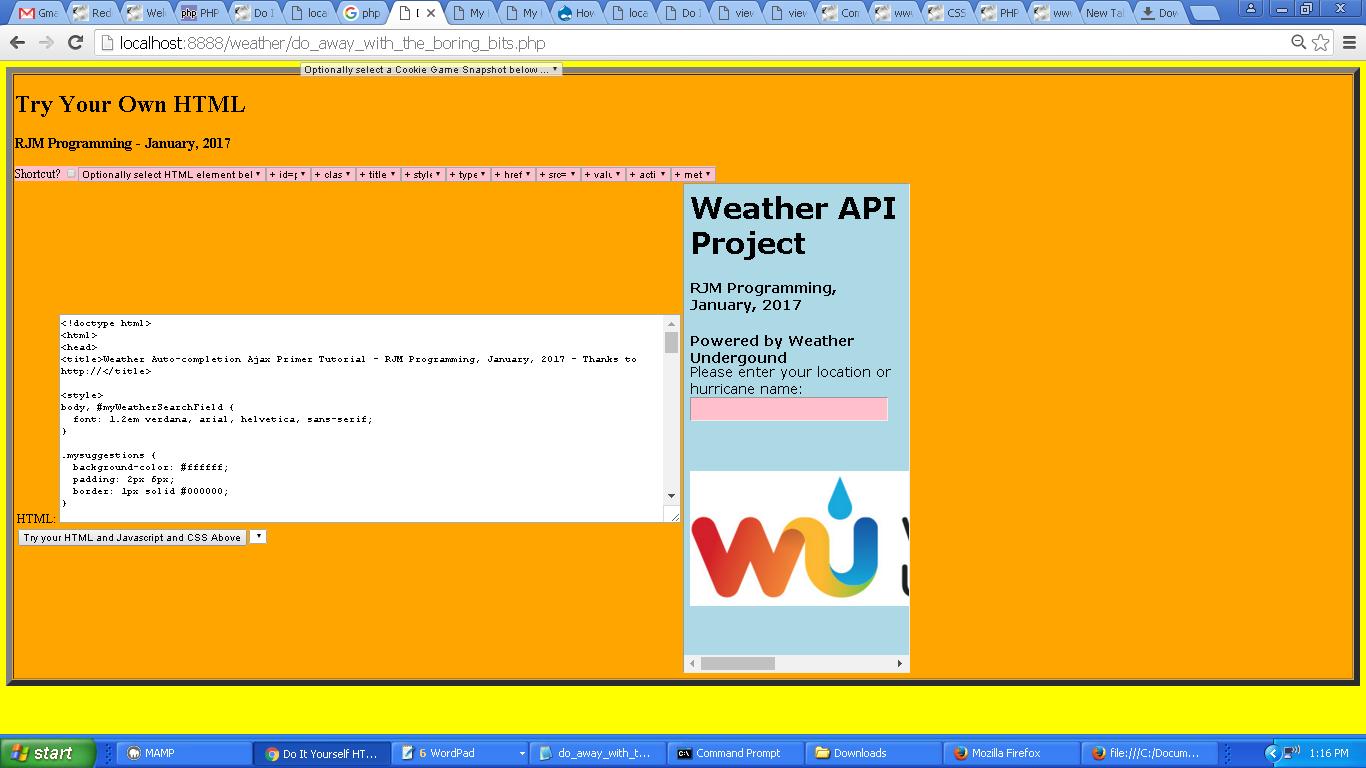Open the '+ id=' attribute dropdown
This screenshot has width=1366, height=768.
[288, 174]
